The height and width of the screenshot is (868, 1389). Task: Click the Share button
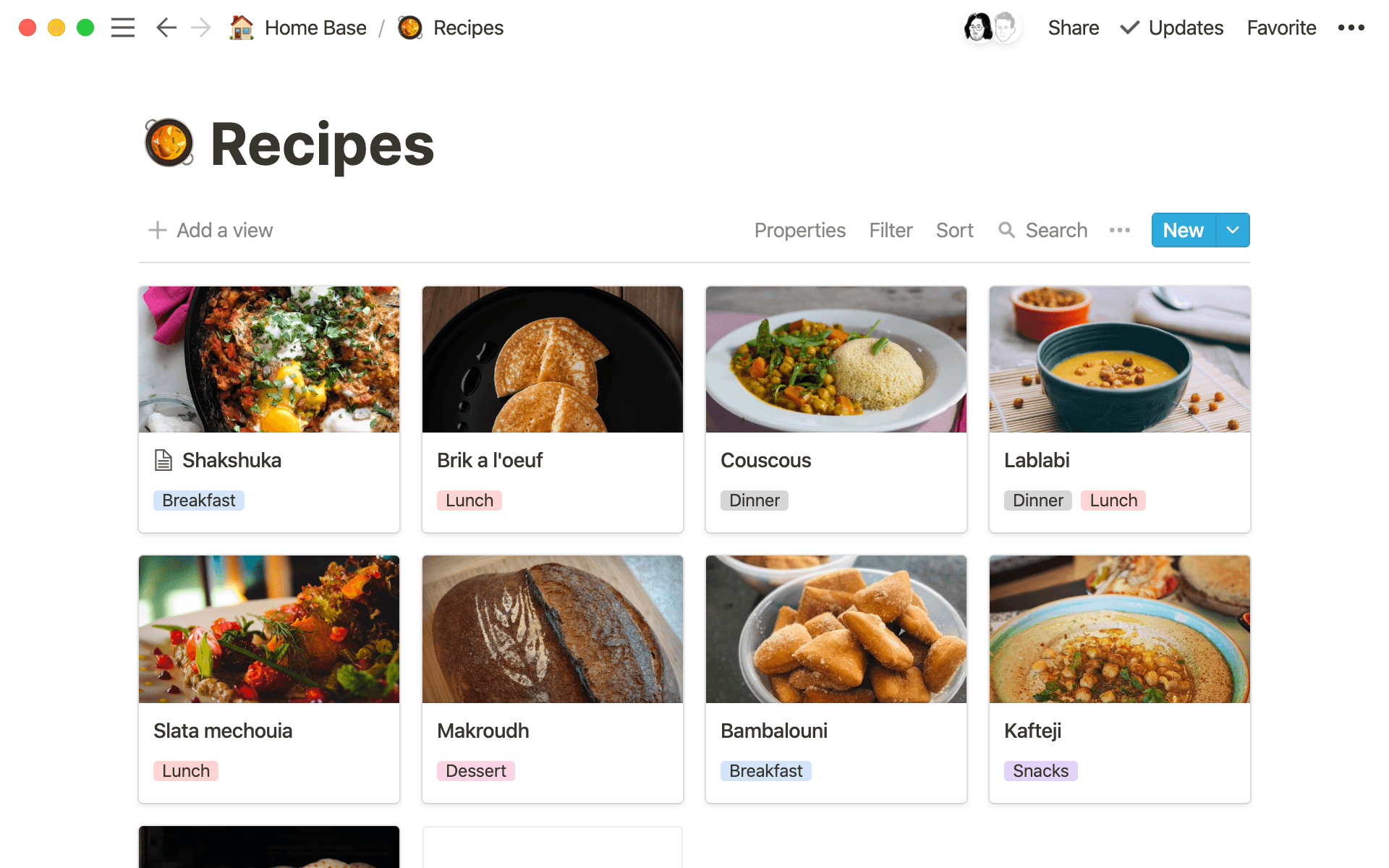[x=1073, y=27]
